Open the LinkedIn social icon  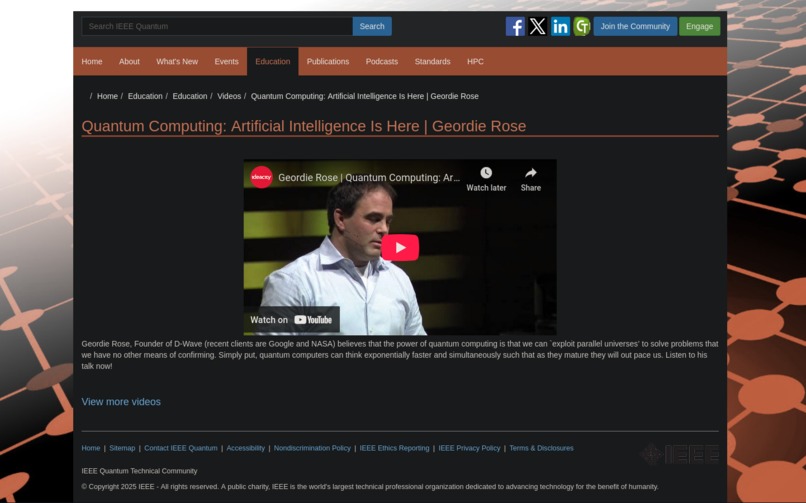pos(560,26)
